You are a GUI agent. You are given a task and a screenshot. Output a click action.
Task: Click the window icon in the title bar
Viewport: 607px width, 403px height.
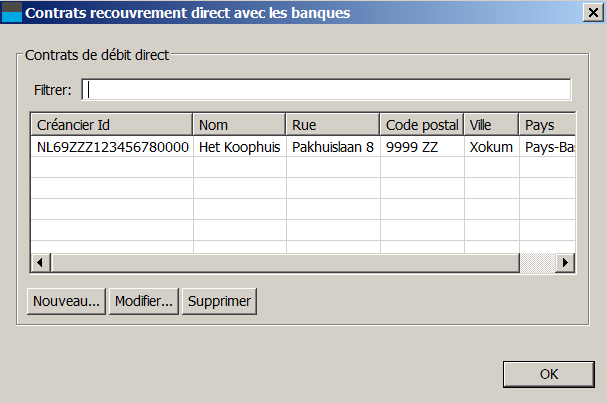coord(12,12)
